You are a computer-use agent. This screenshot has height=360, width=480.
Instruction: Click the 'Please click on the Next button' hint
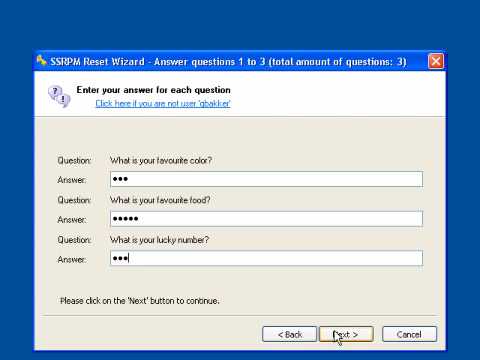click(140, 301)
